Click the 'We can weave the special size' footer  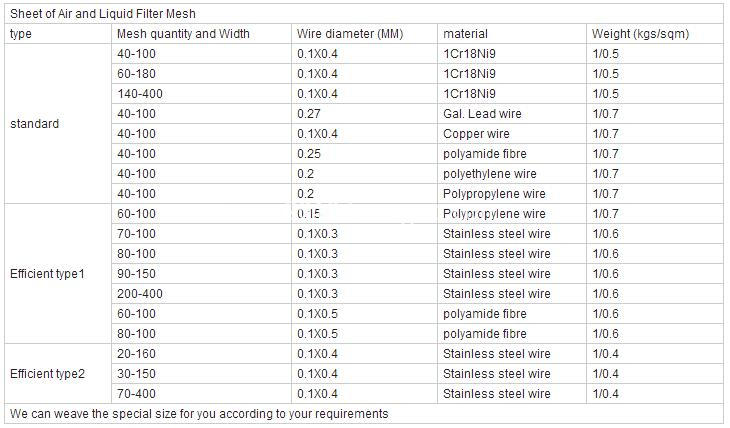[198, 414]
